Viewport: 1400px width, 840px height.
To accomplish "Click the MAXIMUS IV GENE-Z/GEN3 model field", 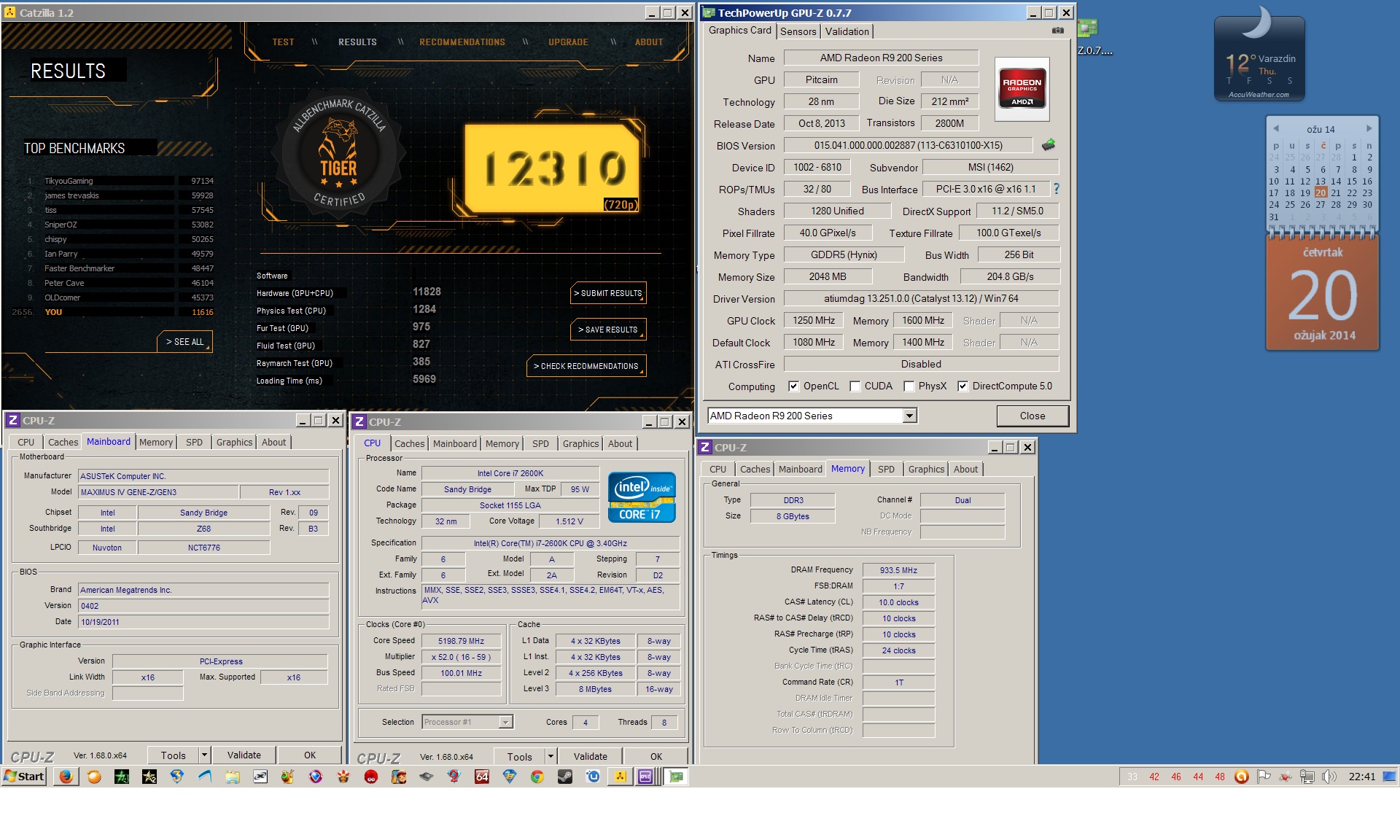I will 158,492.
